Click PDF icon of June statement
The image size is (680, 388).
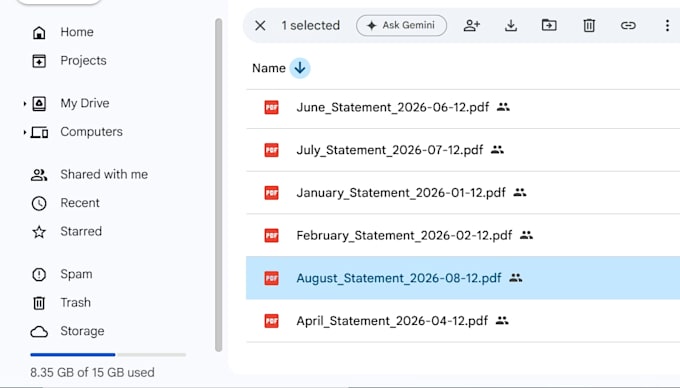[x=271, y=107]
